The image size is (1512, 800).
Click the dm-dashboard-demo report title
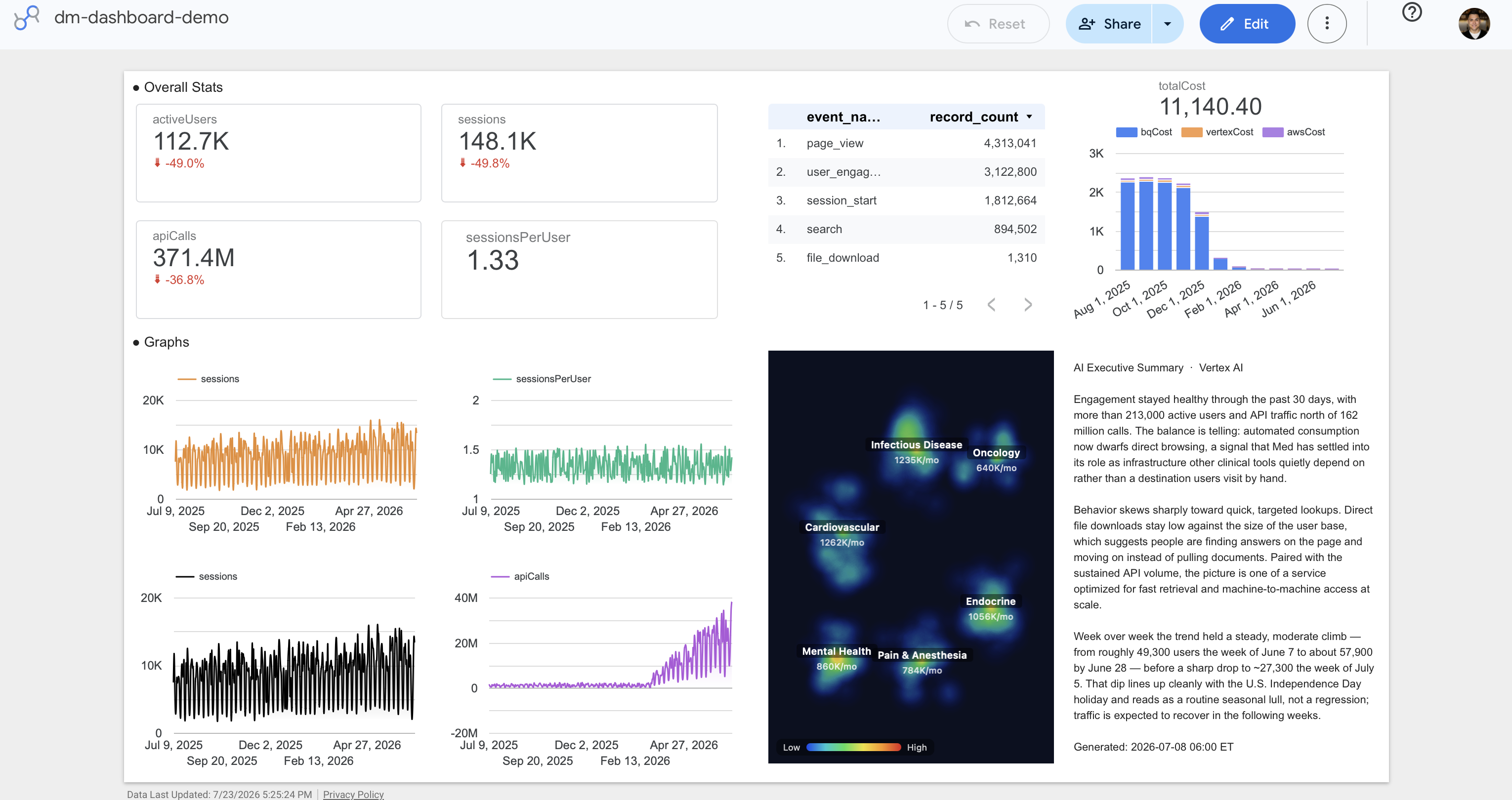tap(141, 18)
